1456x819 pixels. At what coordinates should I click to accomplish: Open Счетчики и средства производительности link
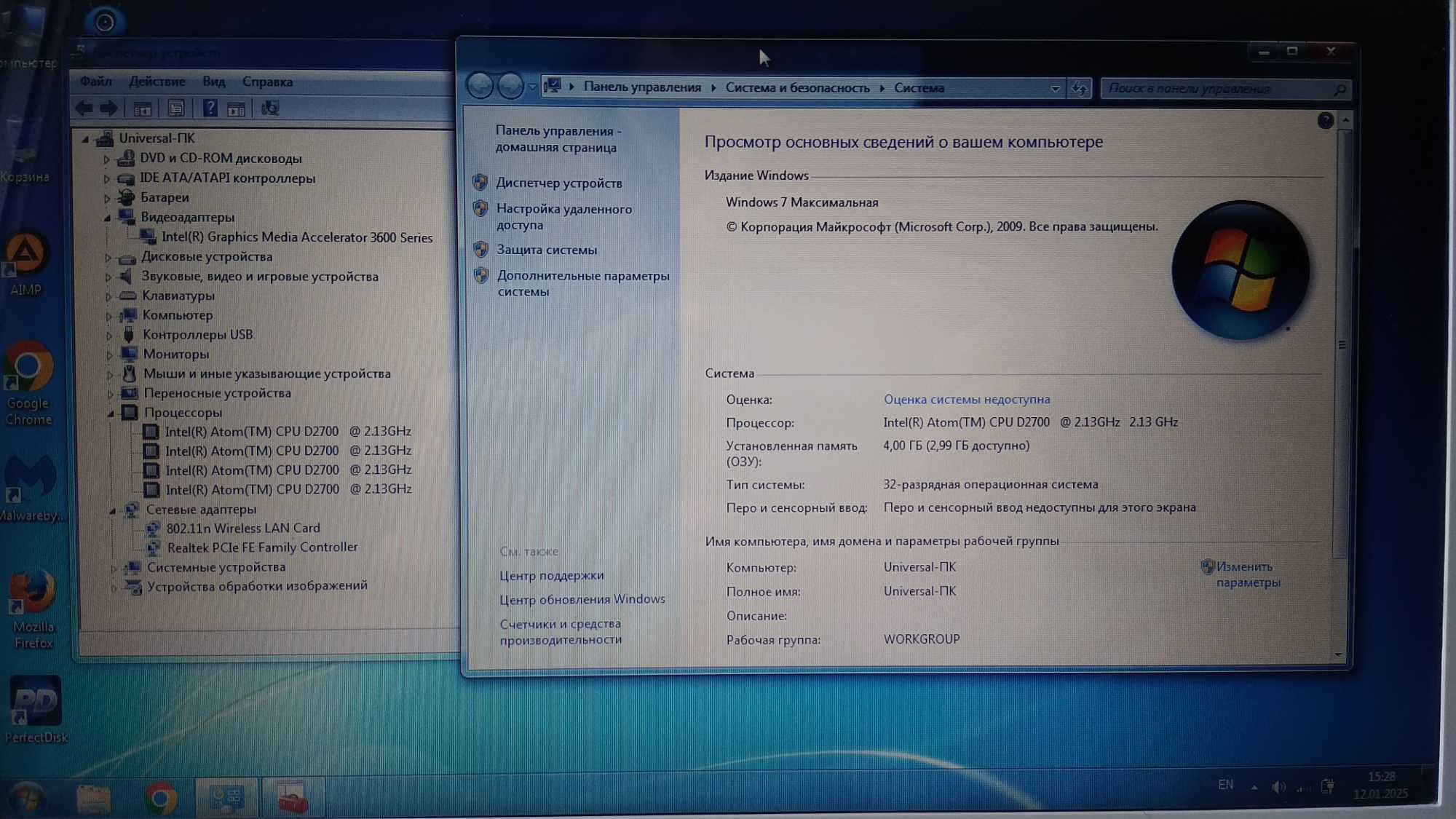(x=561, y=632)
